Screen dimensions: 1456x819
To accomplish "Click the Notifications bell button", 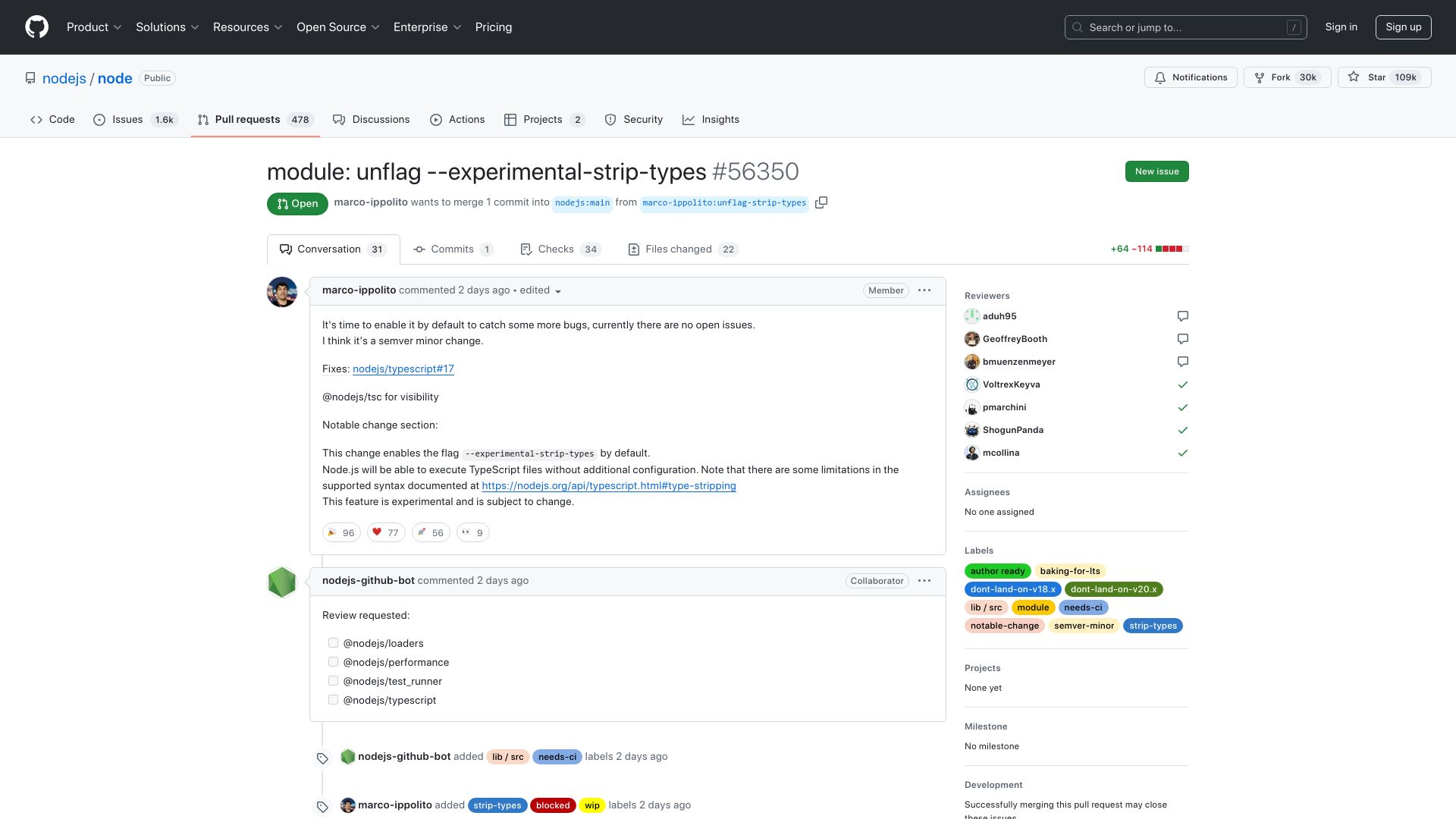I will [x=1191, y=77].
